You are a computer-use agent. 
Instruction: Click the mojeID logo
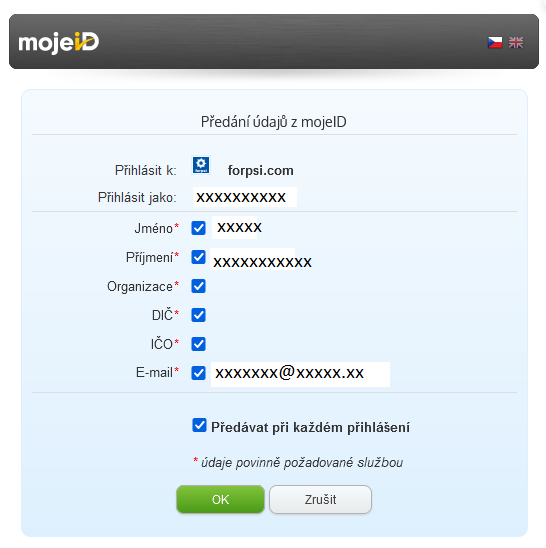pos(59,43)
